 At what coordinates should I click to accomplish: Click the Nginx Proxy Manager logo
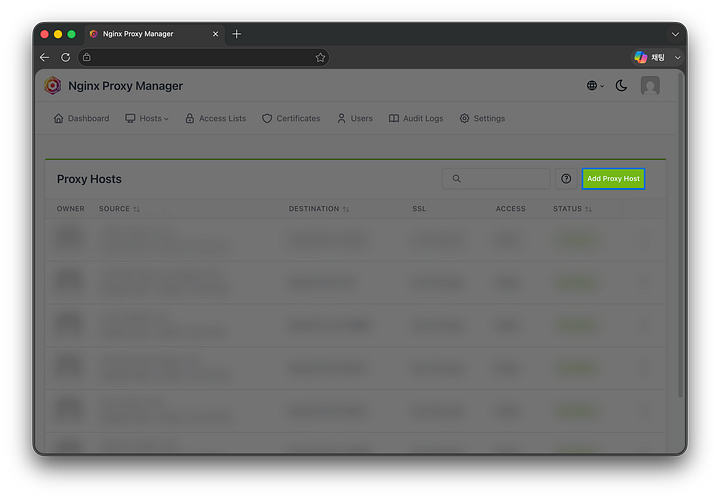click(x=53, y=86)
